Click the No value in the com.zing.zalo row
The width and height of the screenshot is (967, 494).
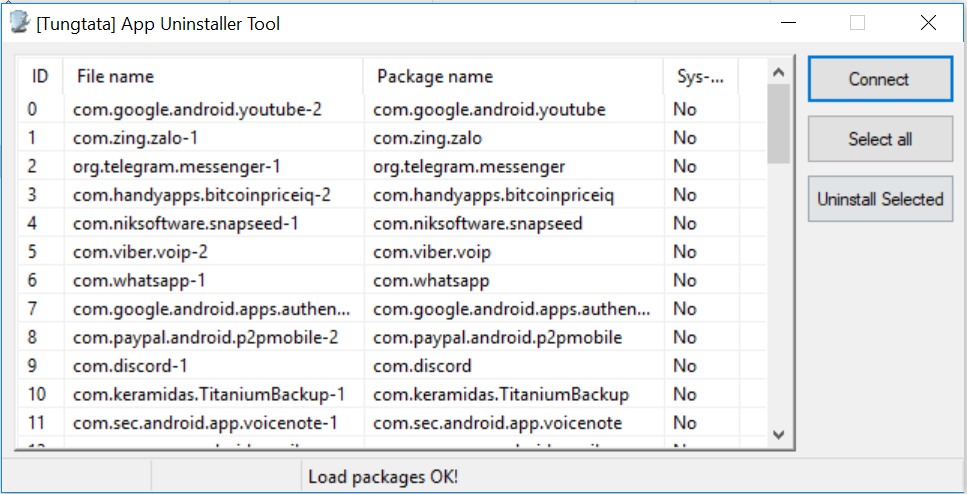pos(685,138)
